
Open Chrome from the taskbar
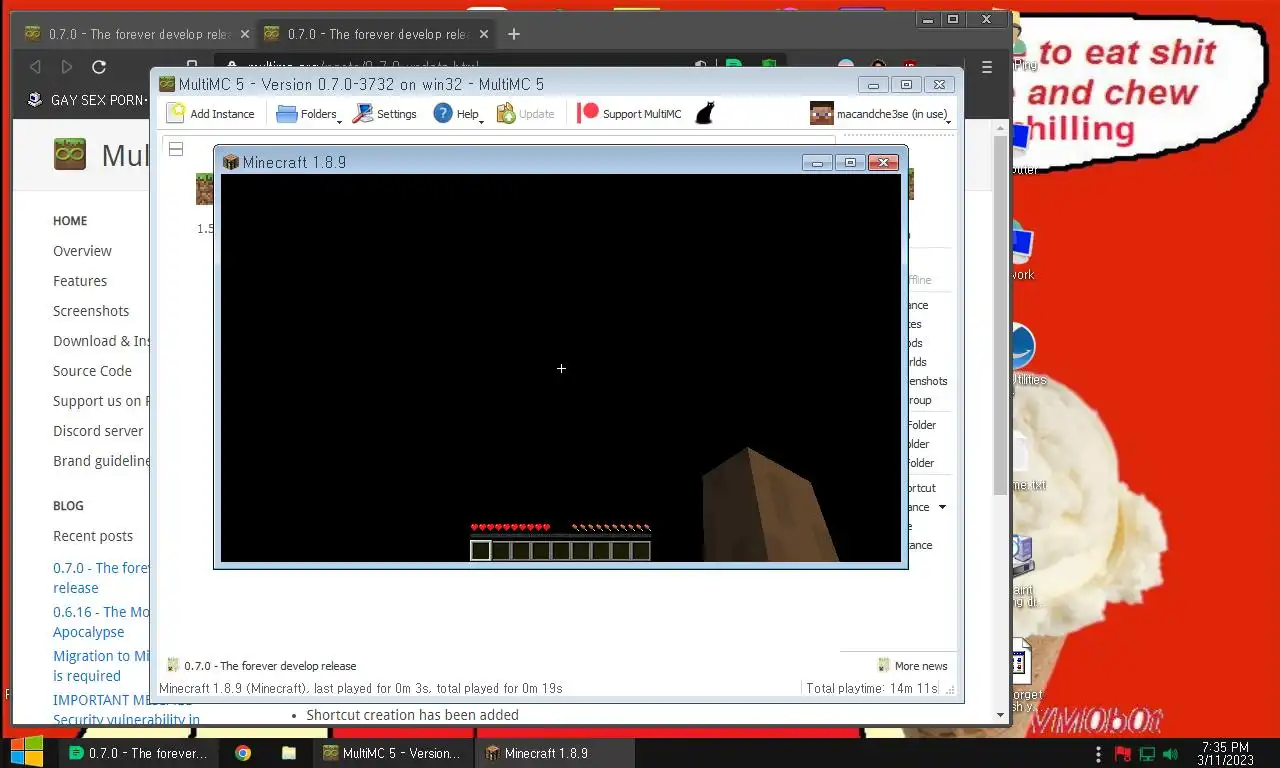pos(243,753)
